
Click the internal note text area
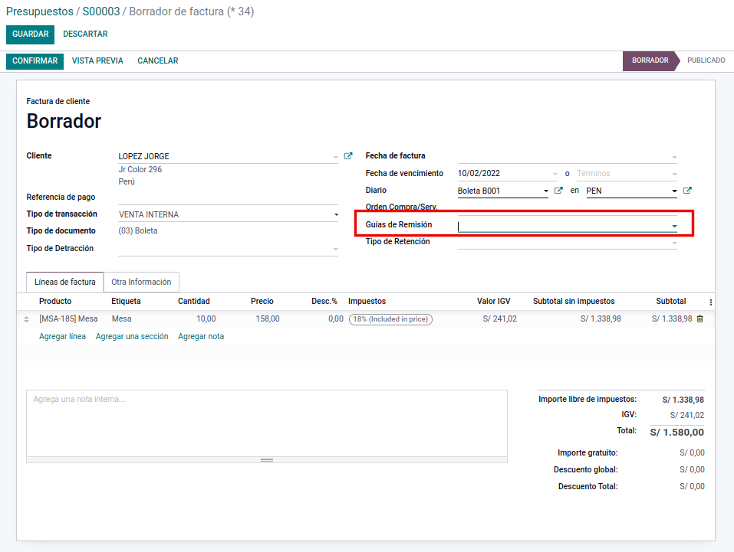(x=267, y=423)
